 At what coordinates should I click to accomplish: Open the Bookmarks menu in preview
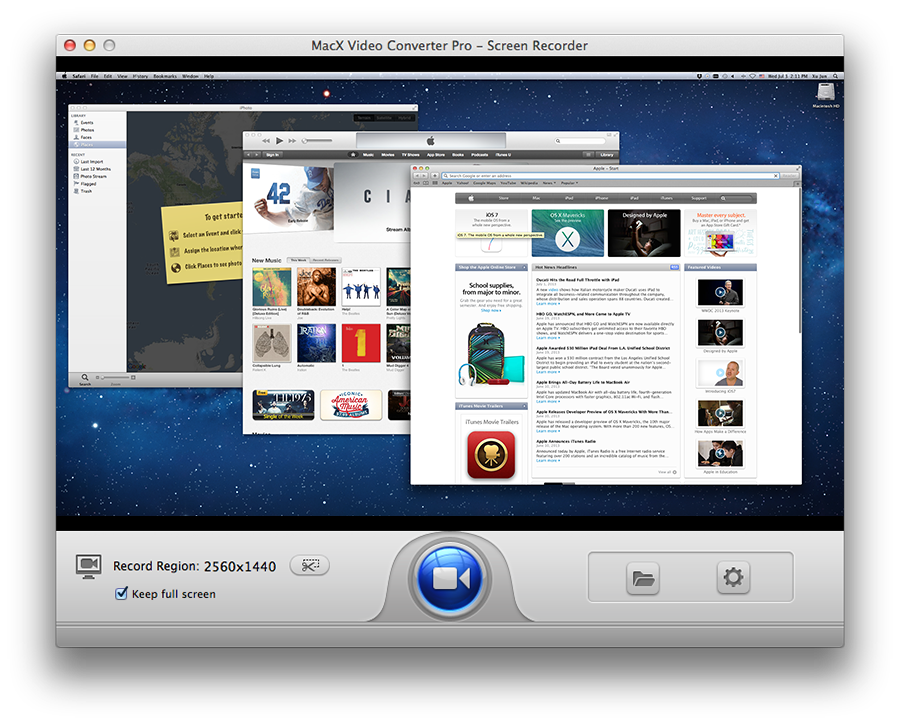[164, 76]
